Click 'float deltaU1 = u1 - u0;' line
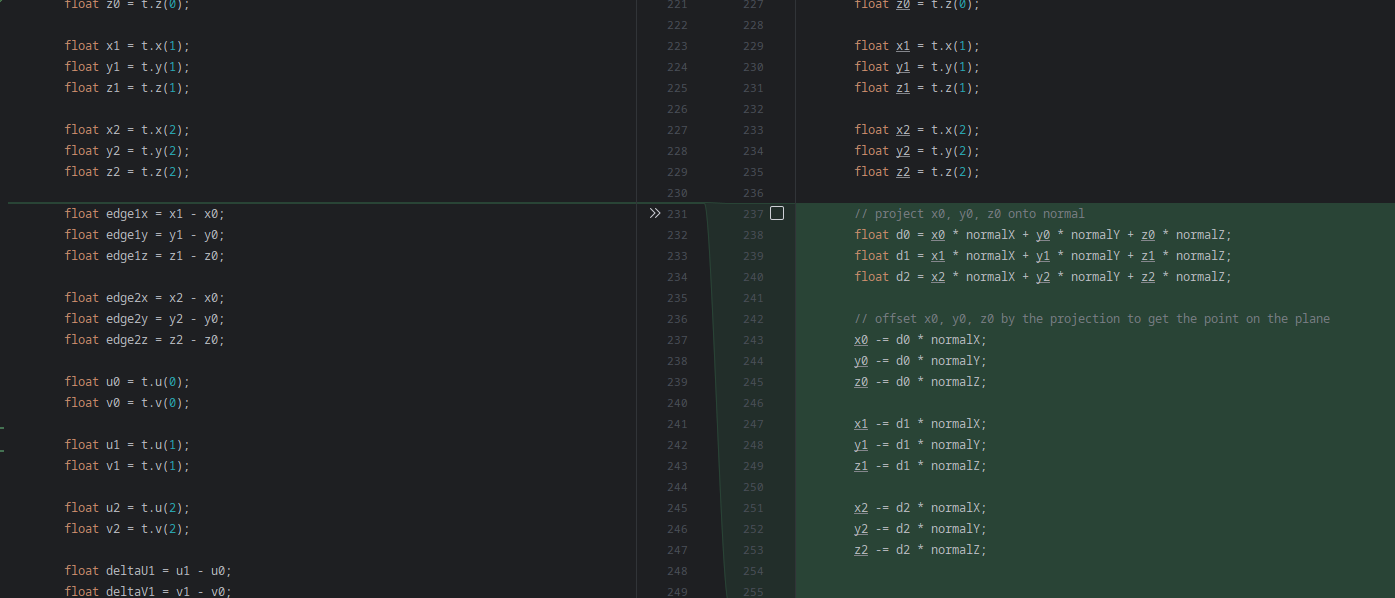 click(x=149, y=571)
